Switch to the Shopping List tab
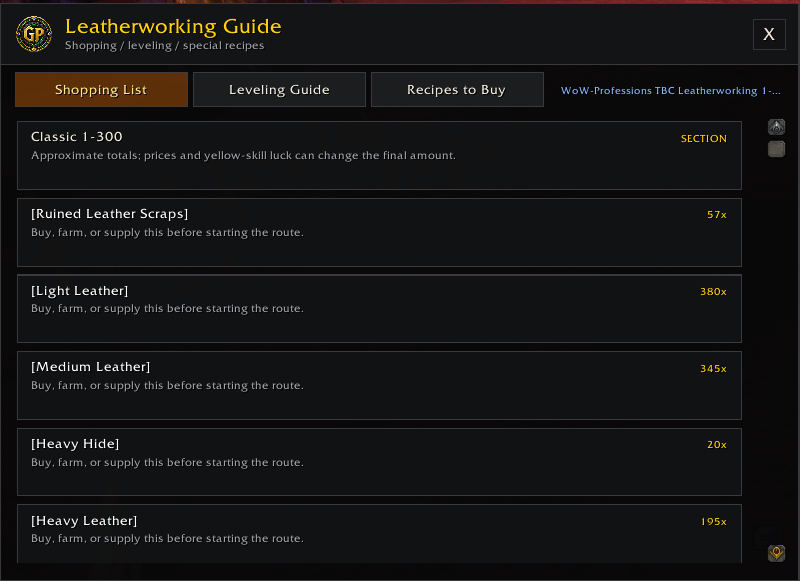This screenshot has width=800, height=581. (102, 90)
